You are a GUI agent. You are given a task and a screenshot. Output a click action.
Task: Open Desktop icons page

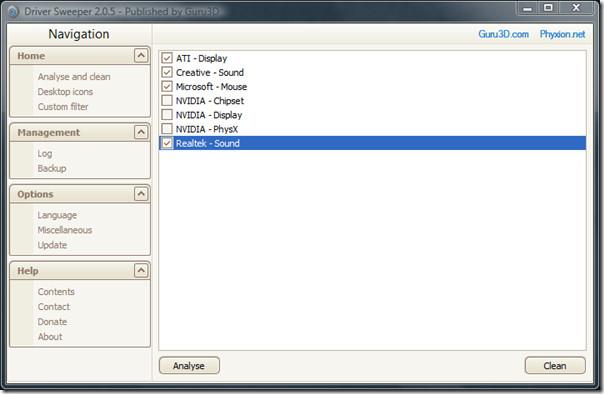pos(65,92)
